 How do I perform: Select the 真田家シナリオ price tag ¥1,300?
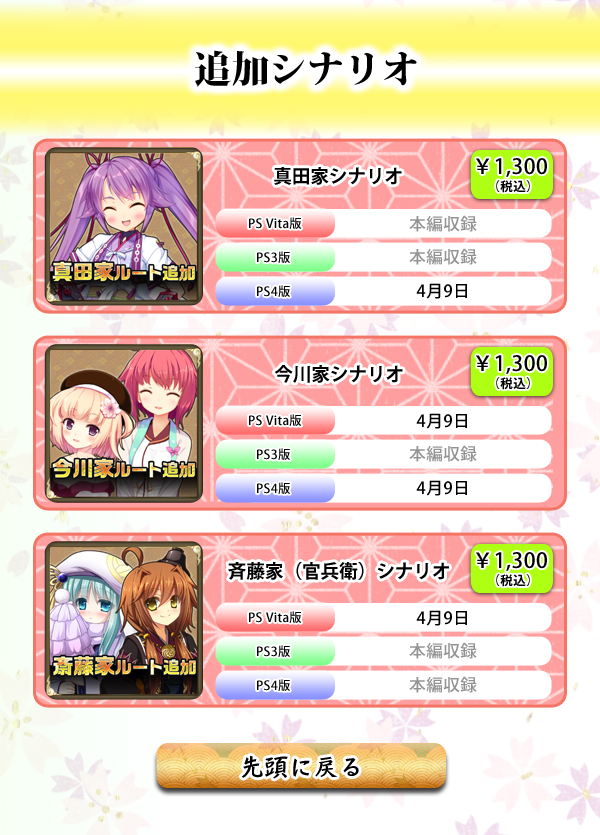[x=512, y=175]
